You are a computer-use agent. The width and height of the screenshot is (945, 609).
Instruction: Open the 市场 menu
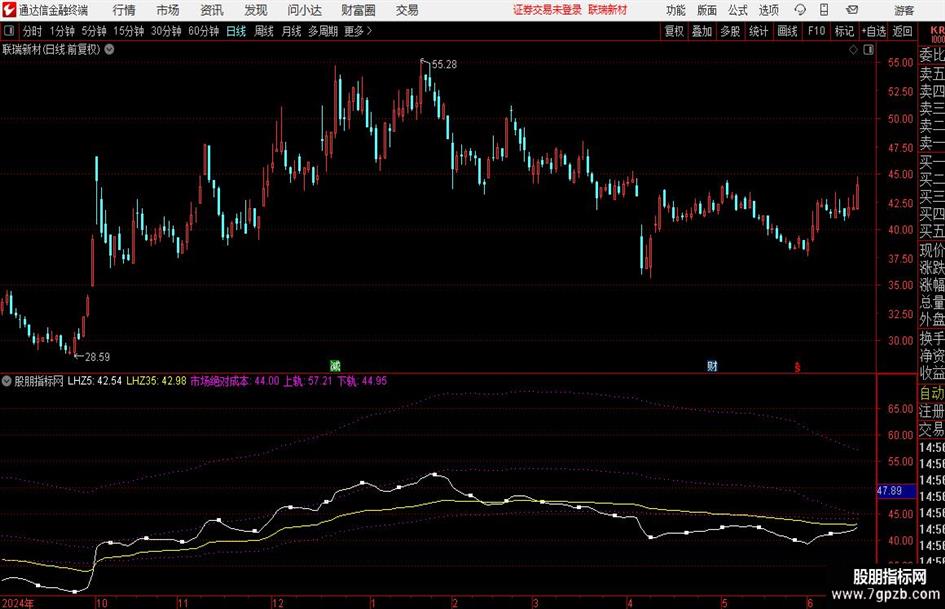pyautogui.click(x=168, y=10)
